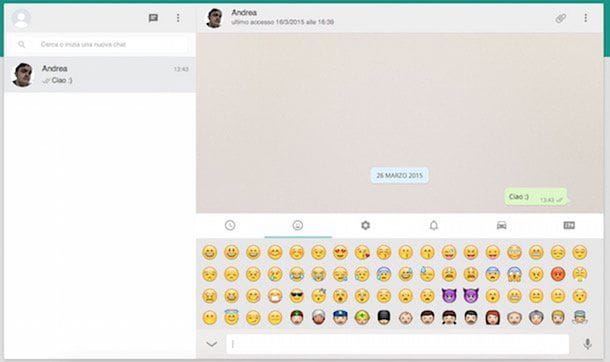610x362 pixels.
Task: Open the conversation three-dot menu
Action: [x=585, y=17]
